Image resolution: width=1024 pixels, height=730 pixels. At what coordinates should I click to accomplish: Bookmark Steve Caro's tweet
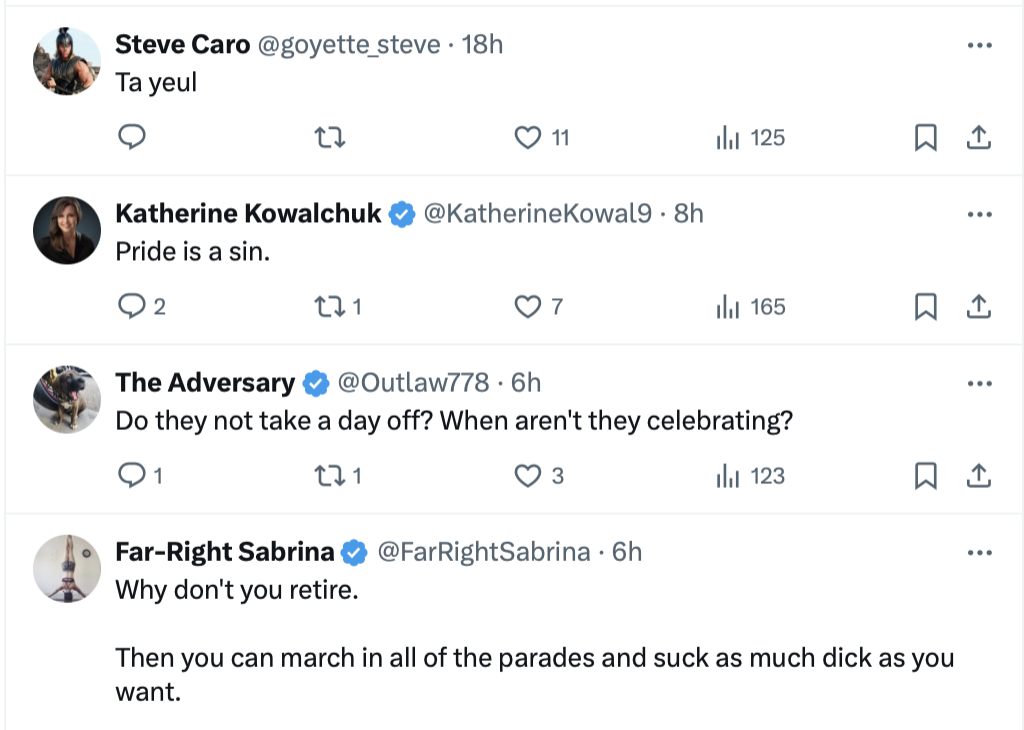pos(925,138)
